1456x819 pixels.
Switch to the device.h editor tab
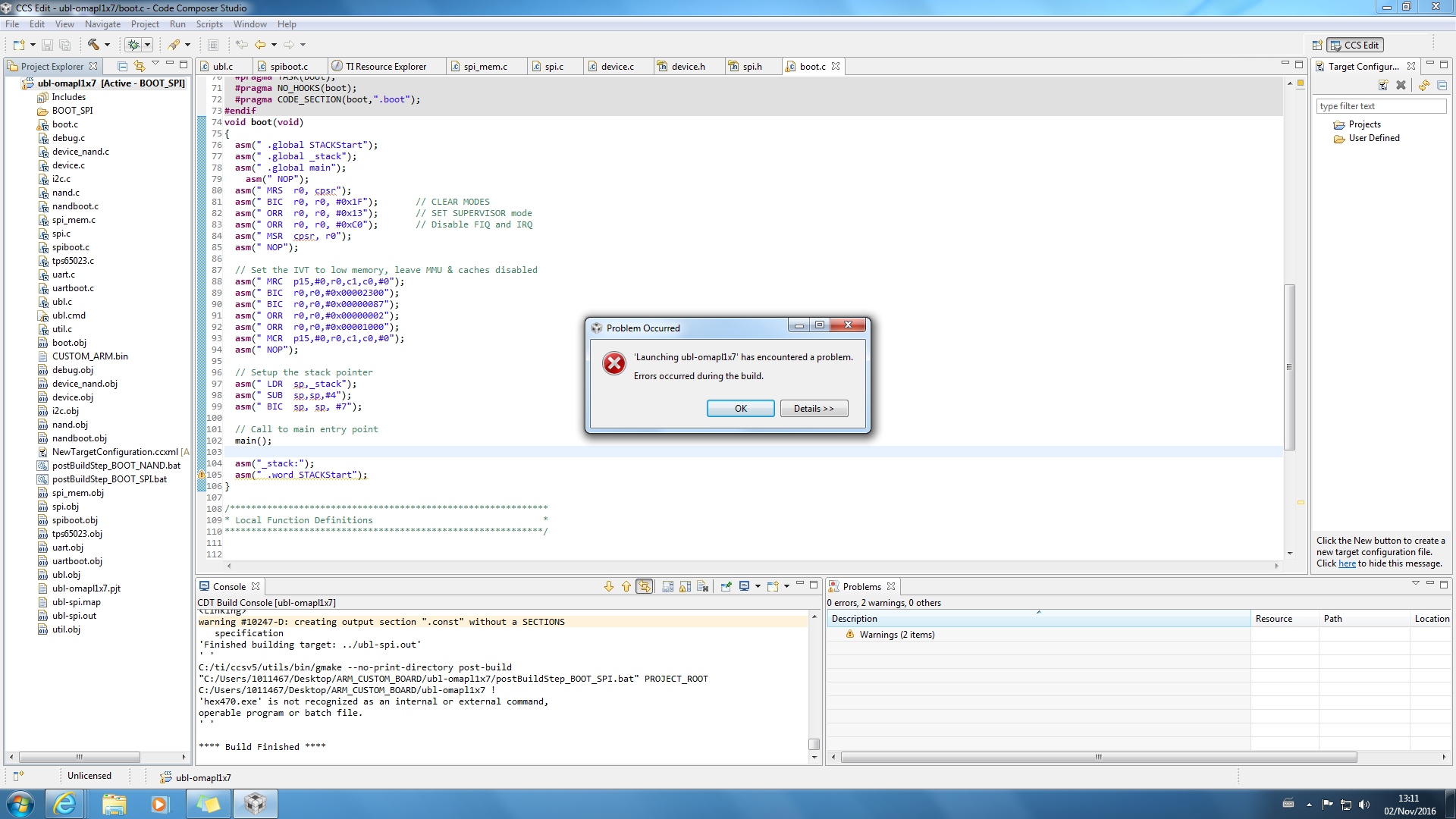(x=688, y=67)
